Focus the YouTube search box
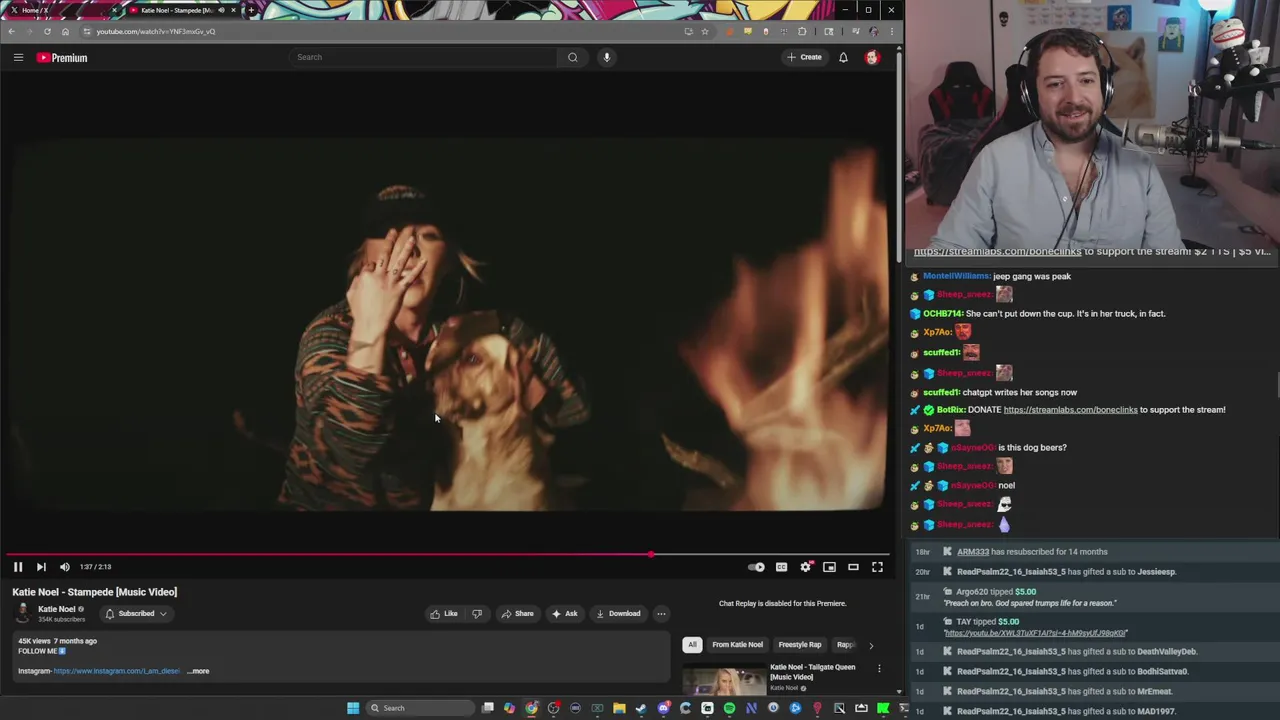 coord(423,57)
